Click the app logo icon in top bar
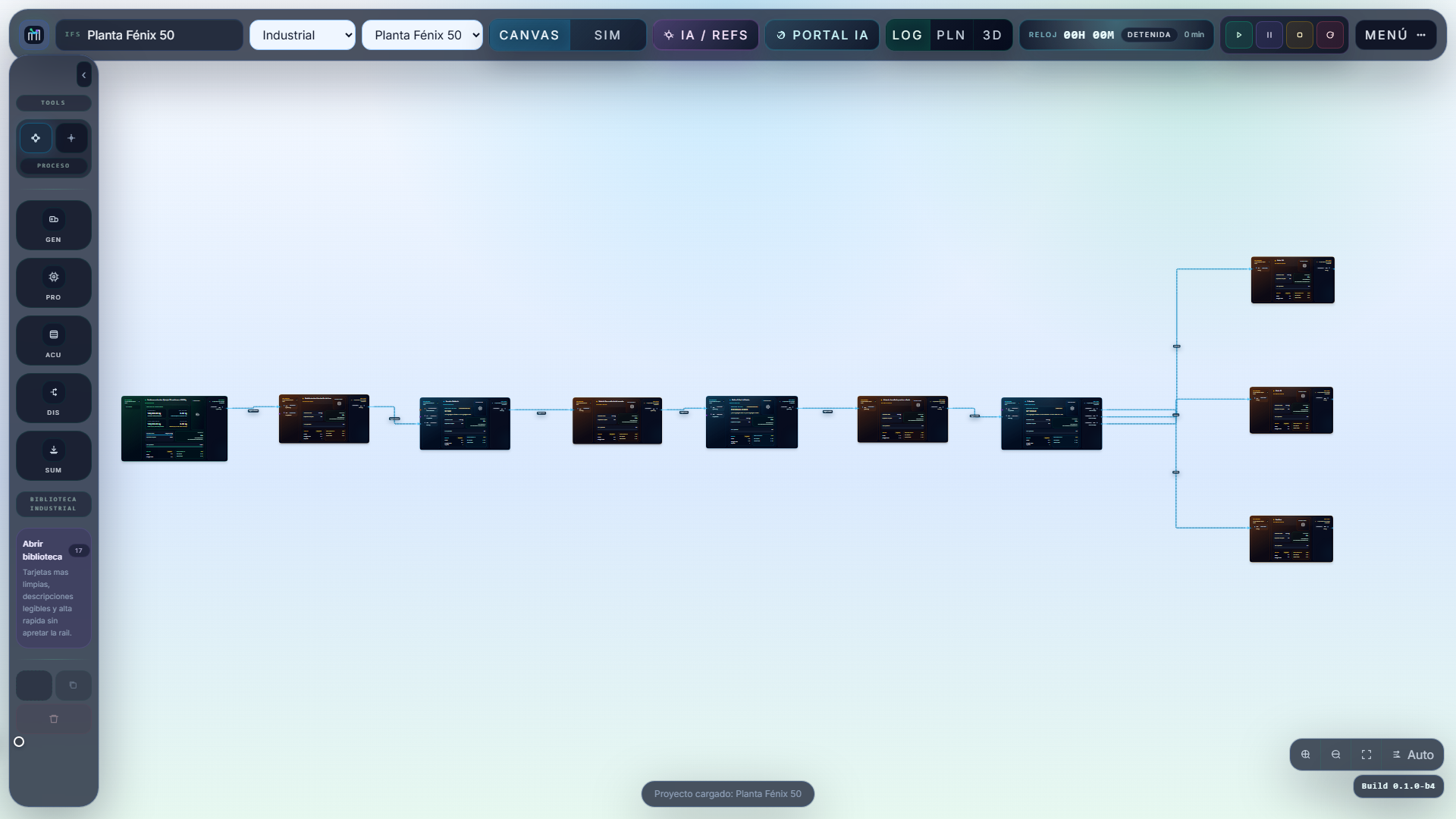The width and height of the screenshot is (1456, 819). click(34, 35)
